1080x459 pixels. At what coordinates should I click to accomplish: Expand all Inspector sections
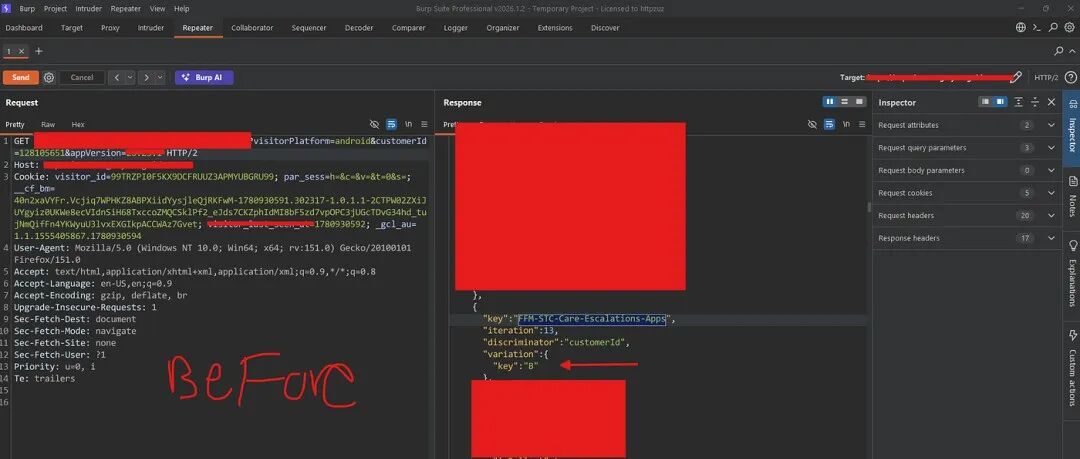[x=1019, y=102]
